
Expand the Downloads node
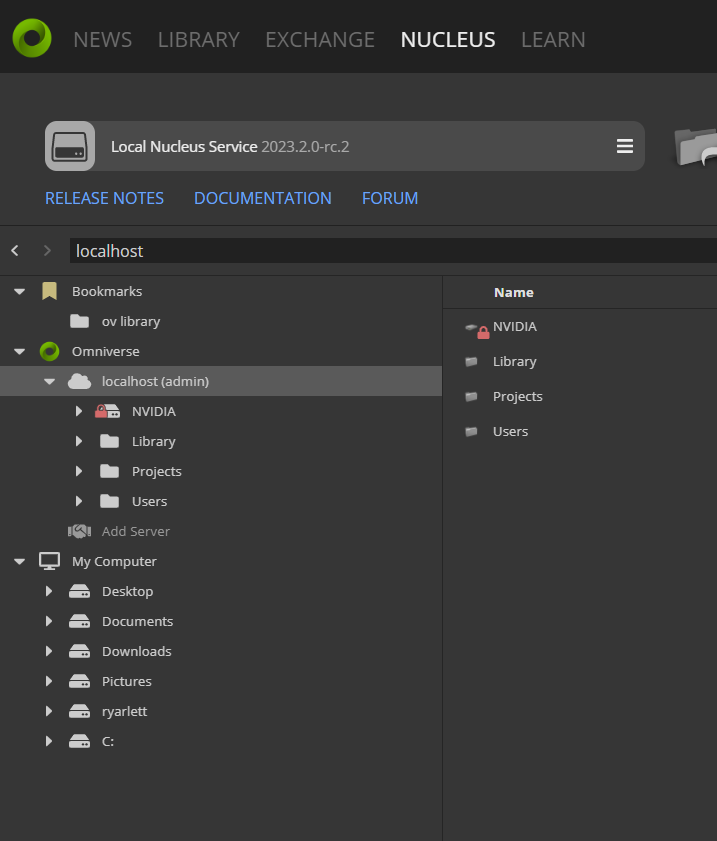coord(49,652)
